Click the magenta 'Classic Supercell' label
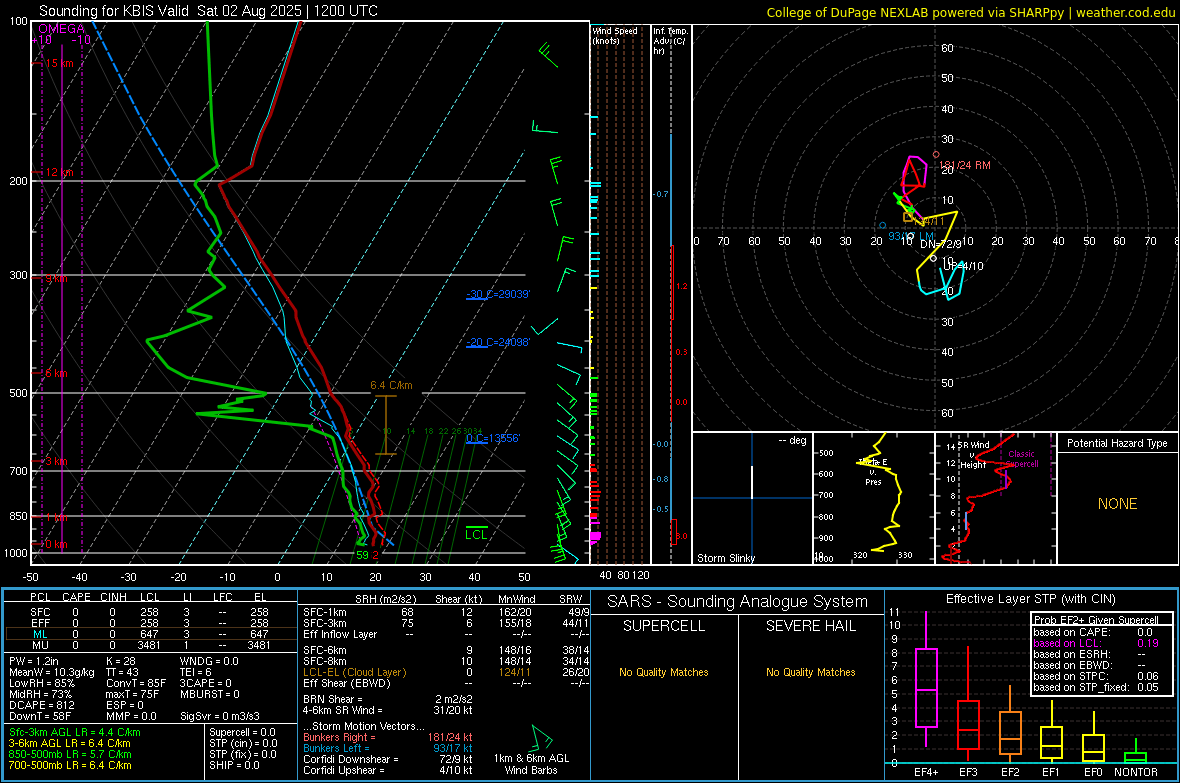 coord(1022,459)
